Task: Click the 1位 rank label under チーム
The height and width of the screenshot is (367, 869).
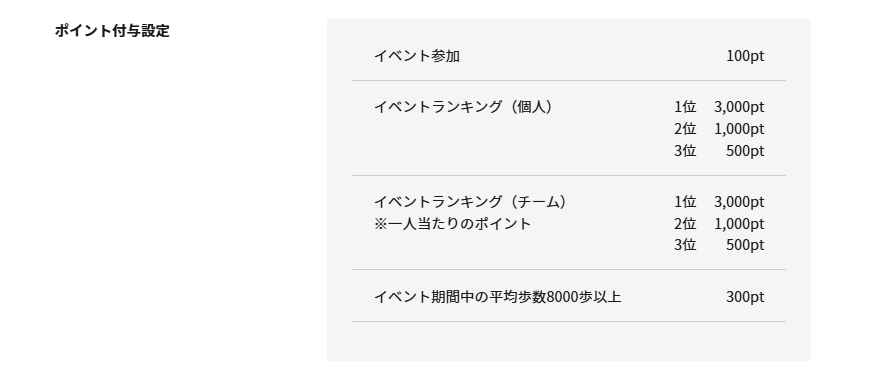Action: (685, 201)
